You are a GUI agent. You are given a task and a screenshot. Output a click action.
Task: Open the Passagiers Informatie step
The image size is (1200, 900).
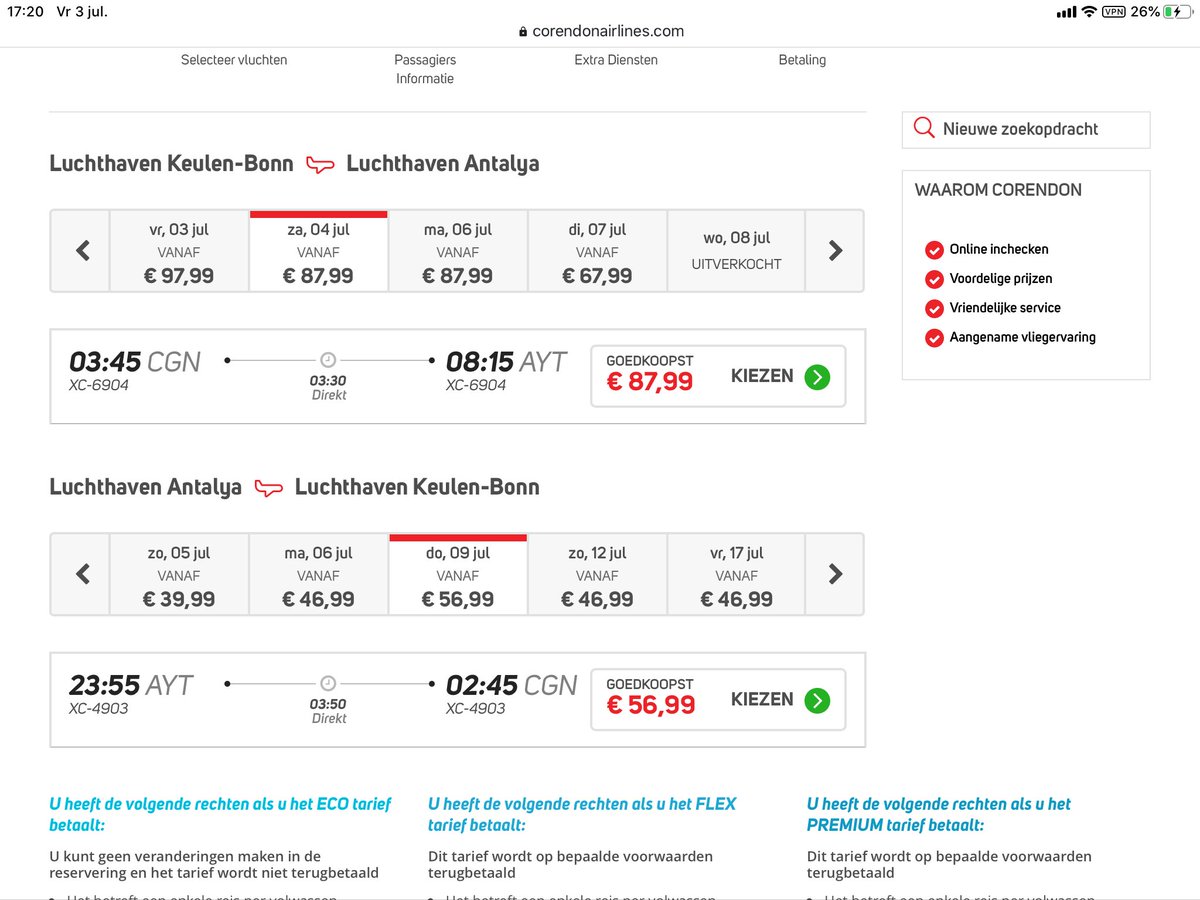coord(425,69)
